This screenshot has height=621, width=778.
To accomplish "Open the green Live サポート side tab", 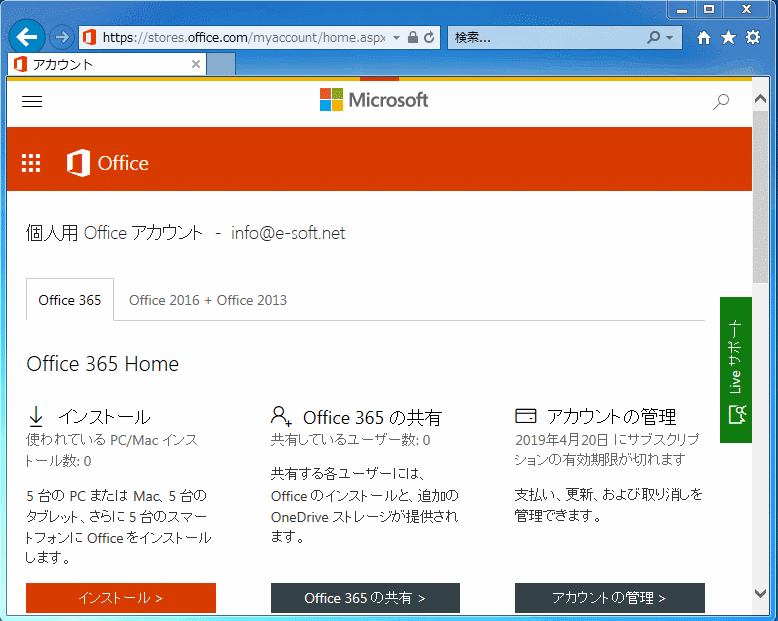I will point(736,370).
